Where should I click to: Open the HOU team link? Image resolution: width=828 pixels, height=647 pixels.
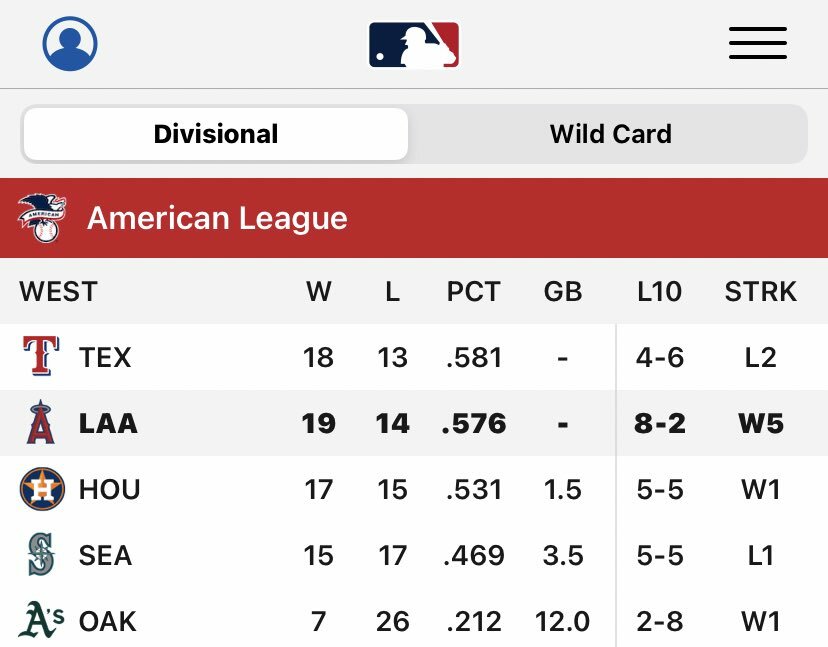click(x=109, y=489)
